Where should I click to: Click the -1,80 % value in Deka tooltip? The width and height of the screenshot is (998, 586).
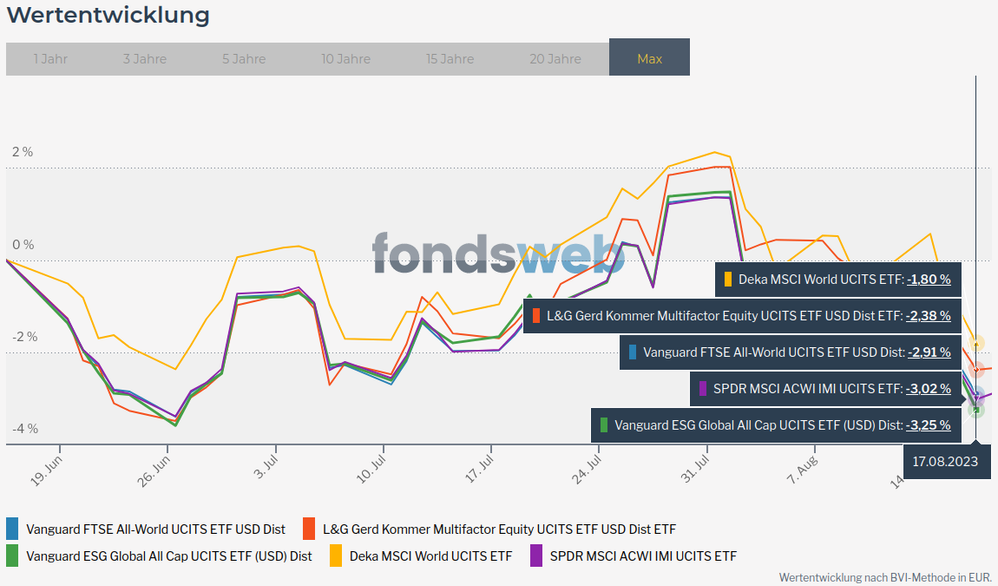point(928,279)
